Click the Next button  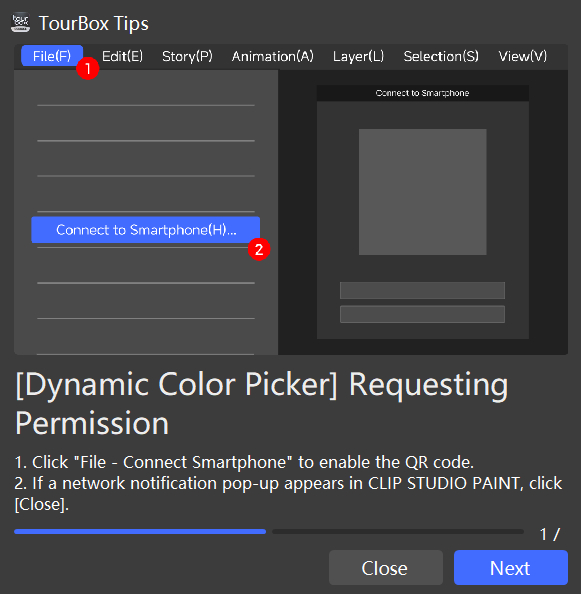[511, 567]
